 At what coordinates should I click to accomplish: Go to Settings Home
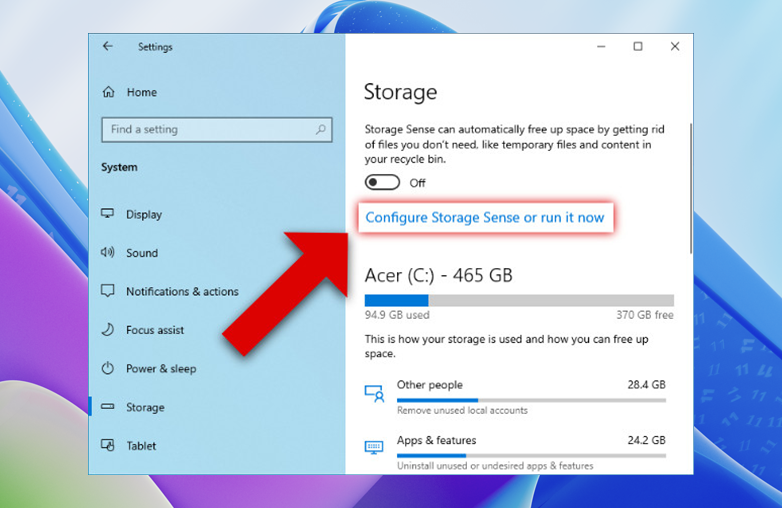point(142,92)
